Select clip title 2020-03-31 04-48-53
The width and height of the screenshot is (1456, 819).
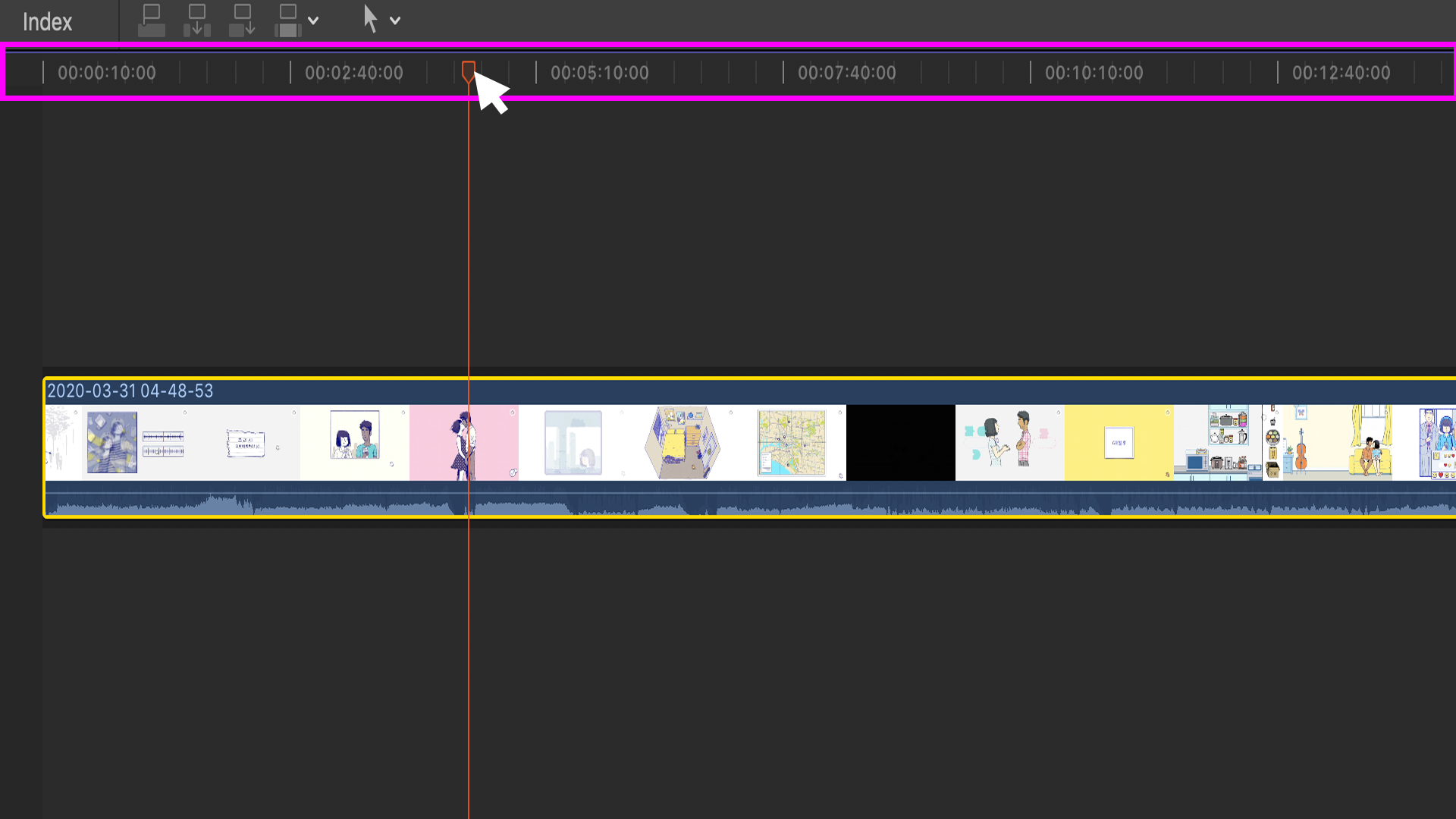(x=130, y=391)
